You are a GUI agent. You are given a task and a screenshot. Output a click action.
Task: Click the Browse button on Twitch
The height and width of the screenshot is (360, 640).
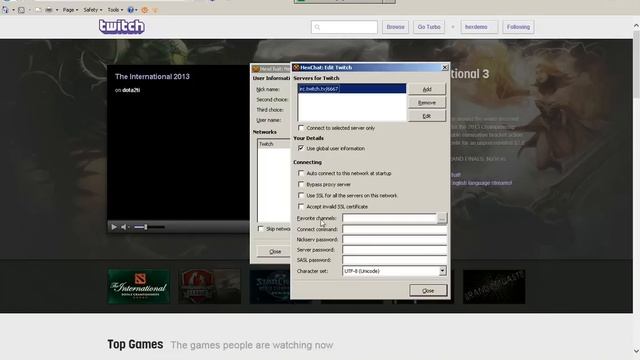pyautogui.click(x=396, y=27)
